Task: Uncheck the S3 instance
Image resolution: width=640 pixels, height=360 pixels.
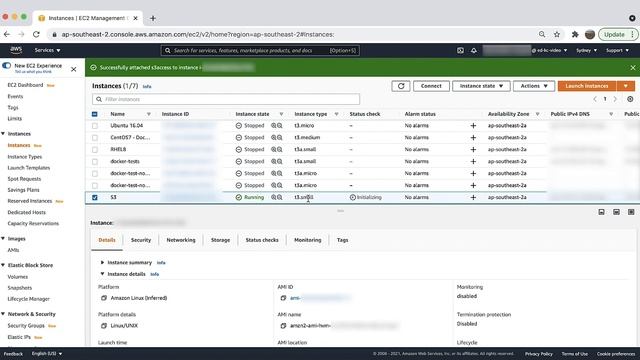Action: [95, 197]
